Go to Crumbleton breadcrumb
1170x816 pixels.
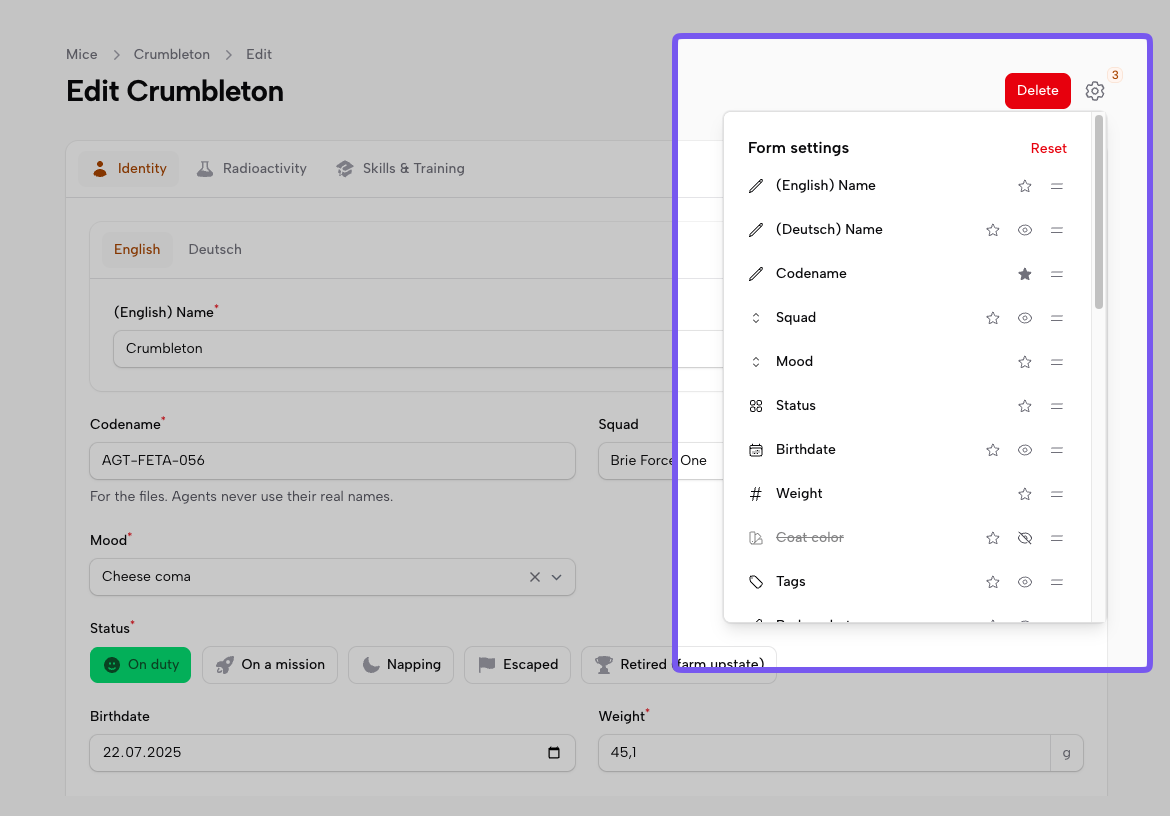[172, 54]
